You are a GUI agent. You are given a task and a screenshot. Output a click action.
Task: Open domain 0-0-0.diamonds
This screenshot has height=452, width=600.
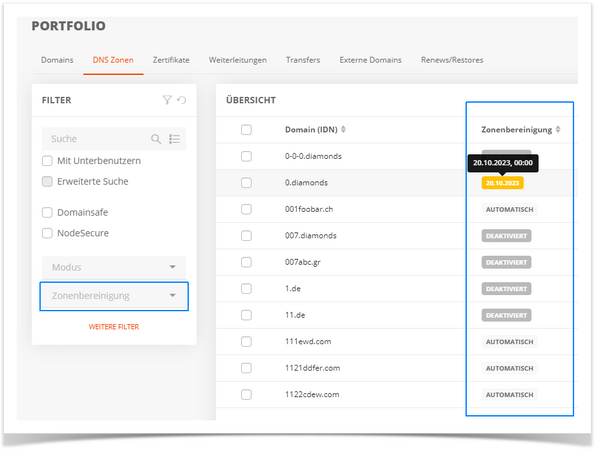(313, 156)
